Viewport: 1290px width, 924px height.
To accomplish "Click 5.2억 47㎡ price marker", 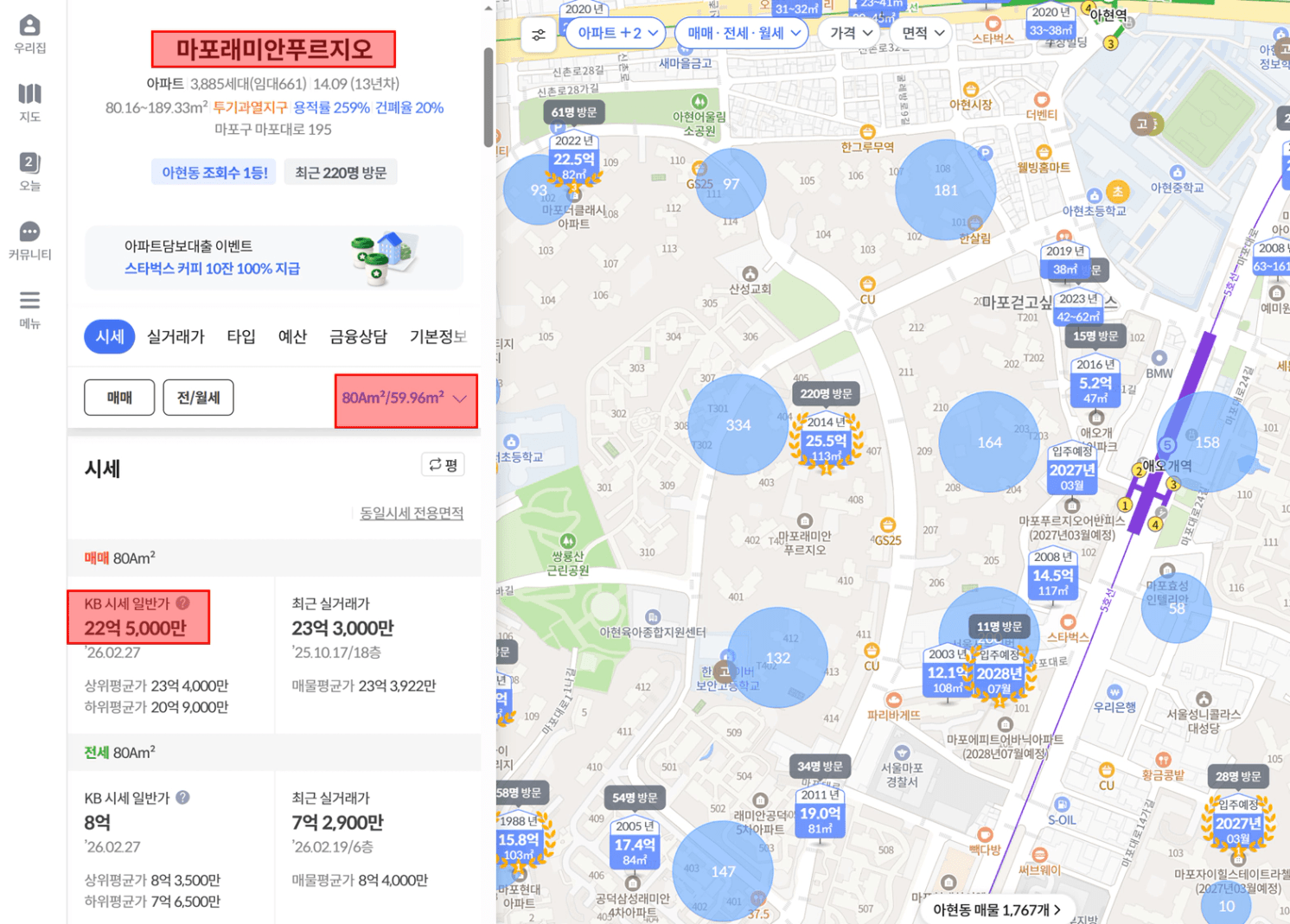I will (1095, 382).
